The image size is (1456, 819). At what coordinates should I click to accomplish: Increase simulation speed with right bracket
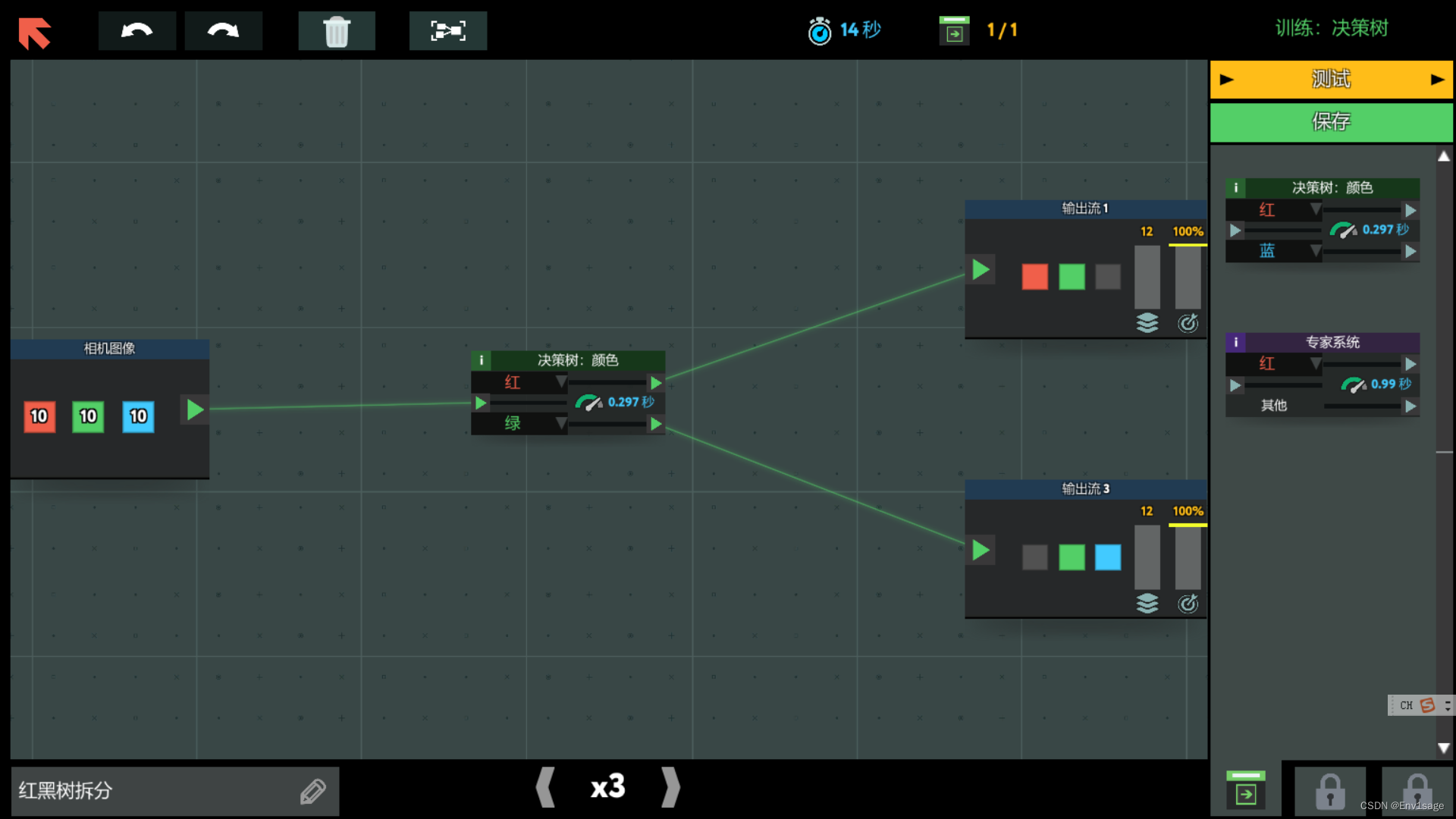[670, 787]
